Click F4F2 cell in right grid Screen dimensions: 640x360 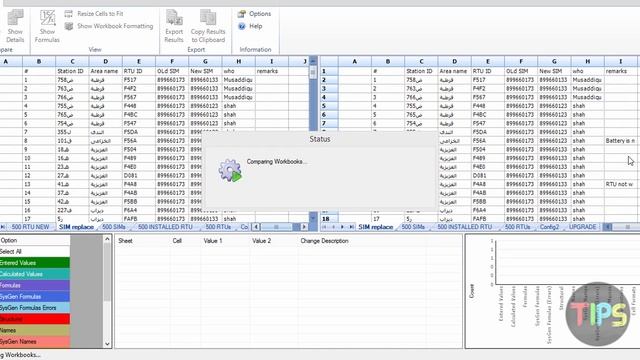coord(488,89)
